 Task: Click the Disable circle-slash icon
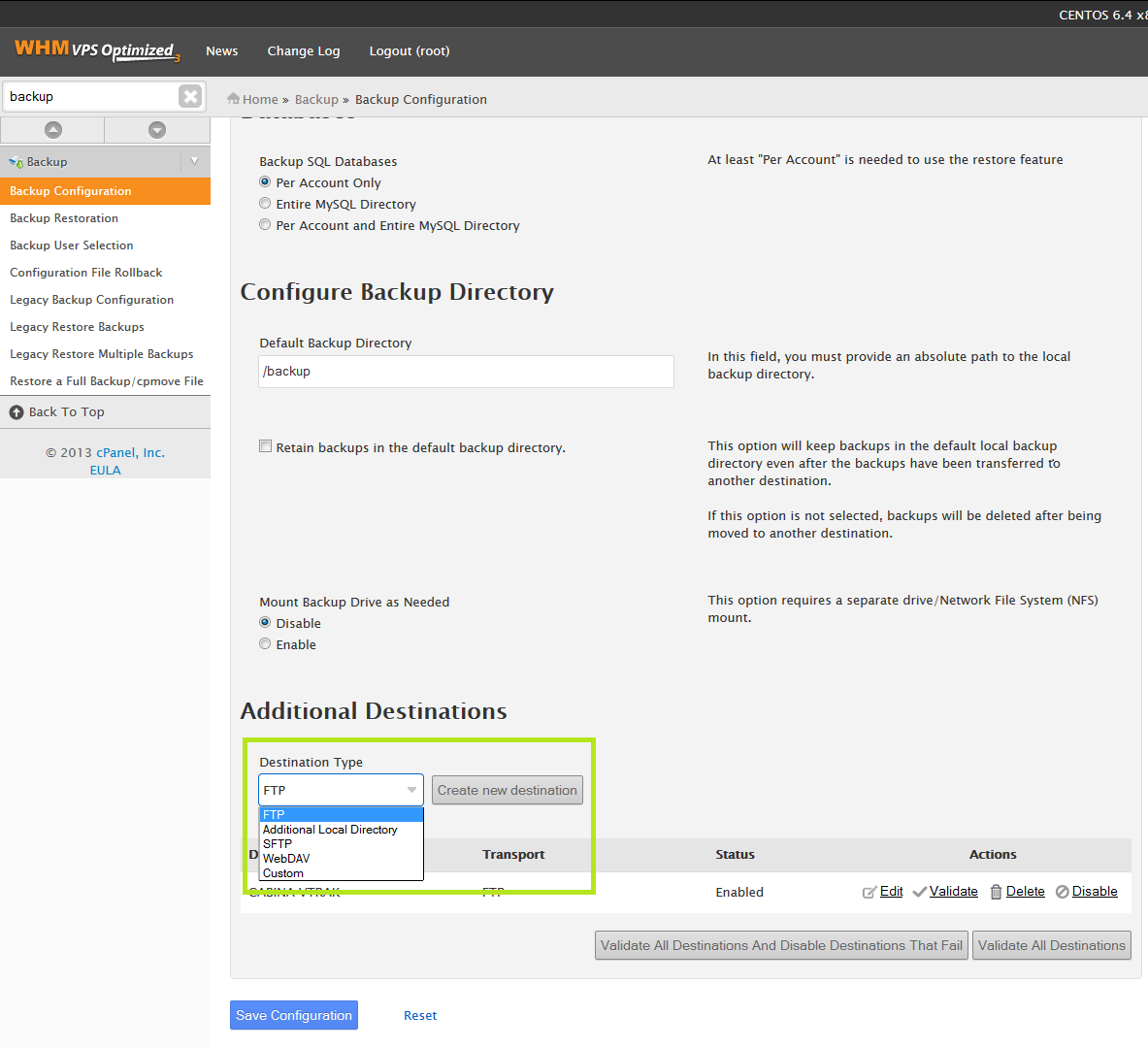[1062, 892]
